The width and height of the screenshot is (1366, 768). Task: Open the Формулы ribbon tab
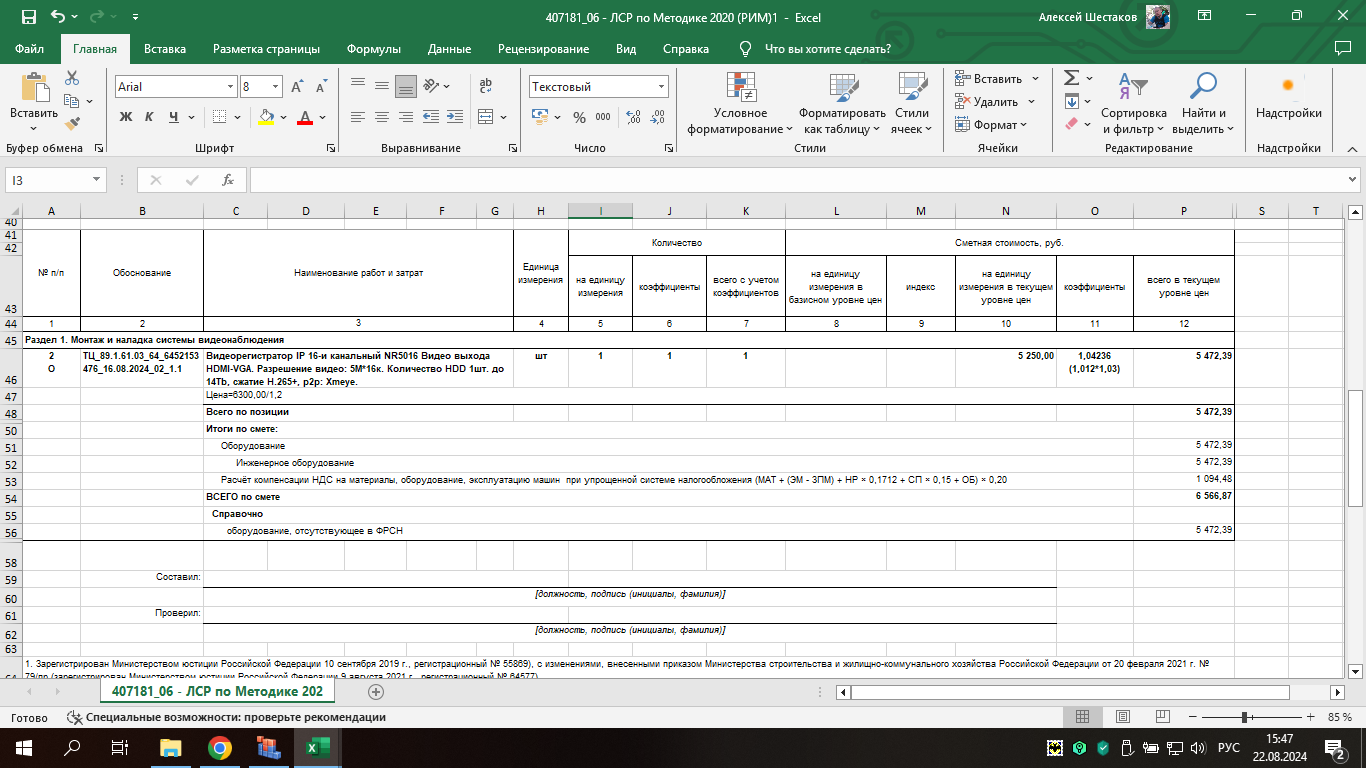(373, 49)
